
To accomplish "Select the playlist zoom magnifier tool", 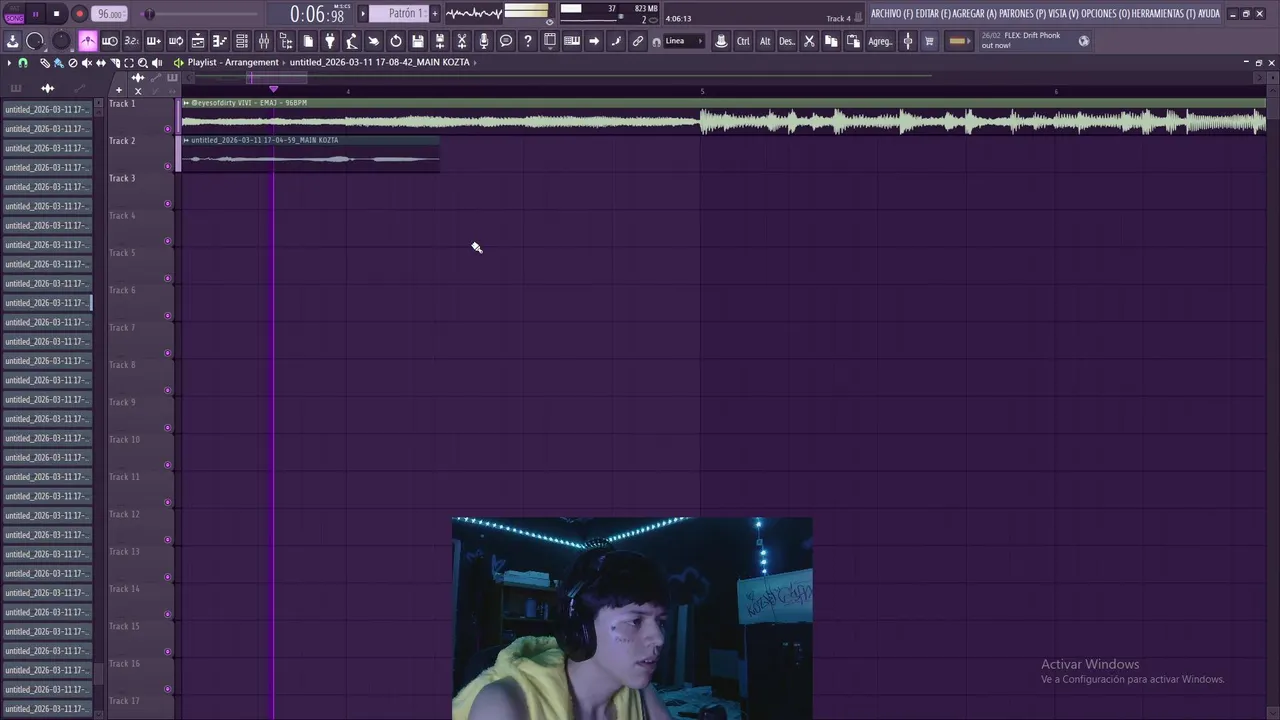I will (x=142, y=63).
